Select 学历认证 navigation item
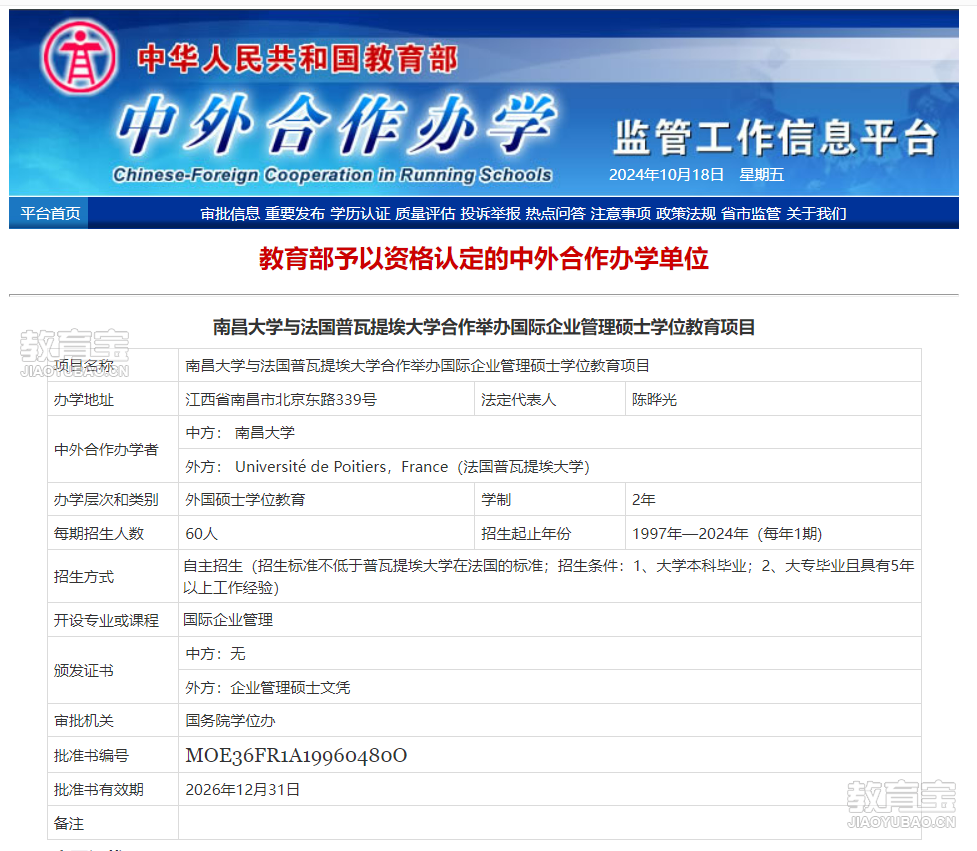This screenshot has height=851, width=977. coord(360,214)
